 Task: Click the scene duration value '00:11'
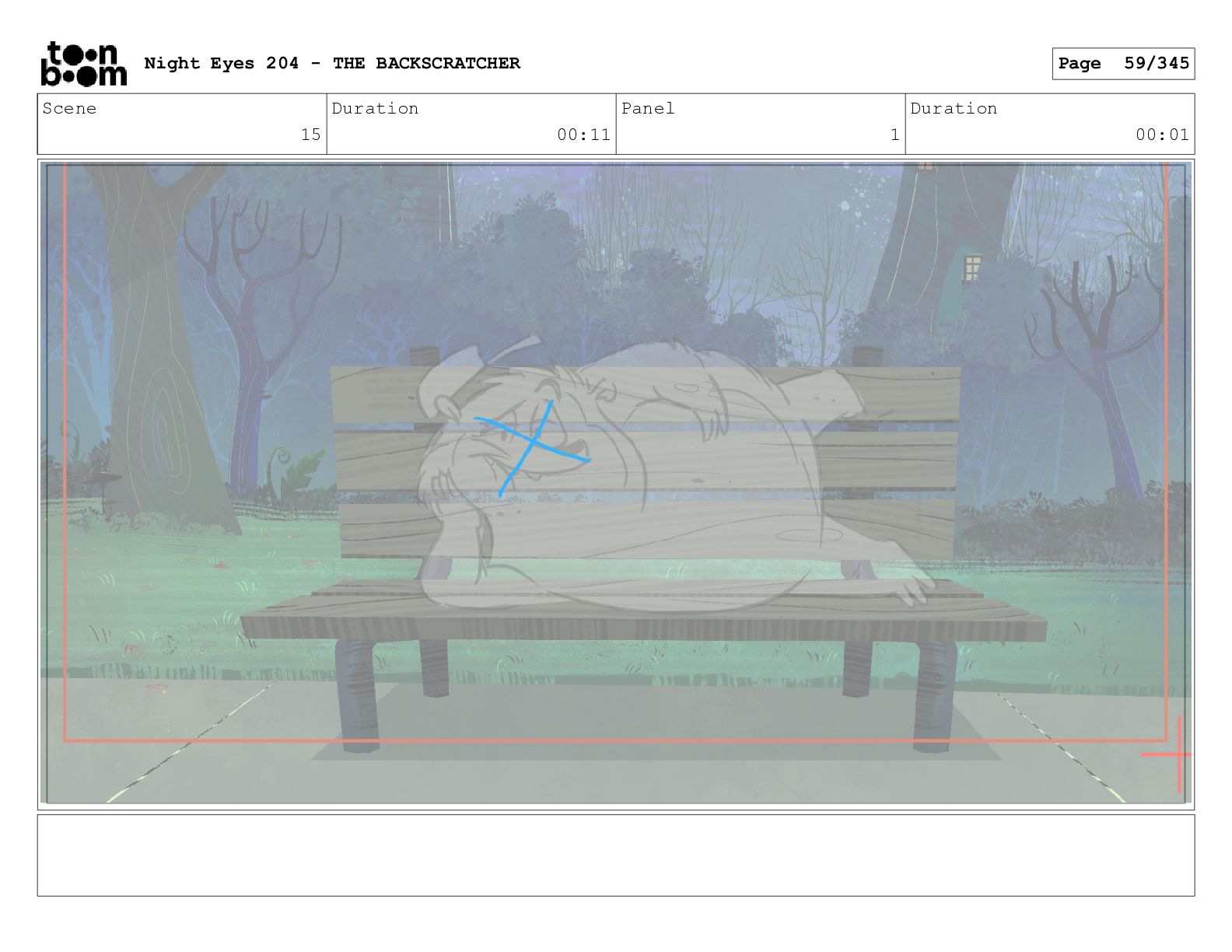pos(583,135)
